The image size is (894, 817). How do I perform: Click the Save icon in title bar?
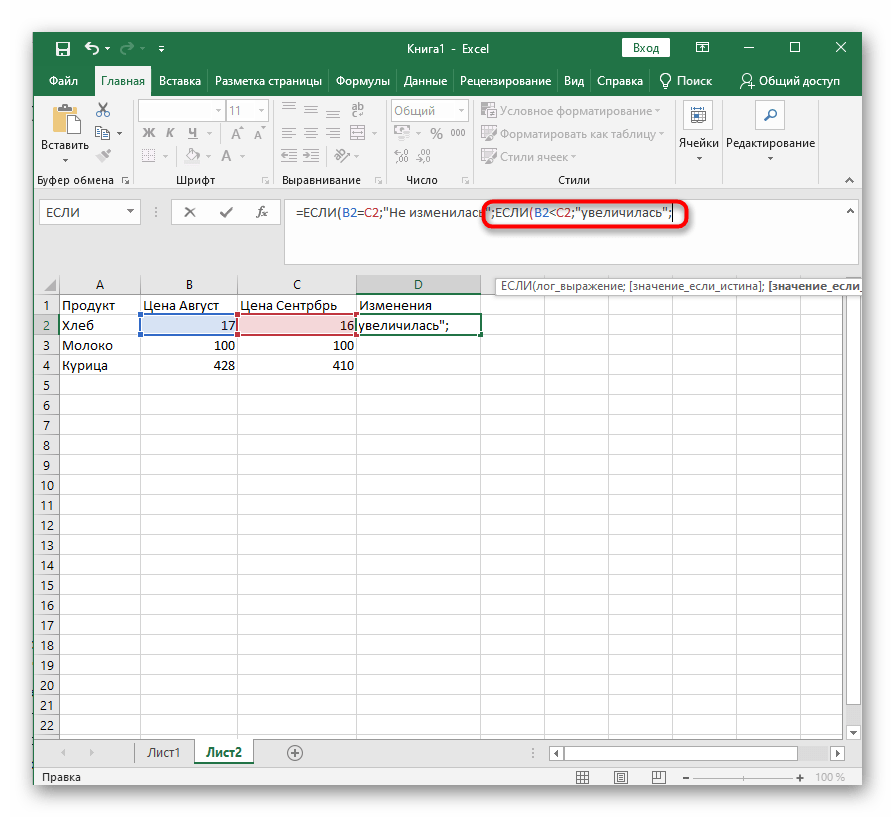point(62,48)
